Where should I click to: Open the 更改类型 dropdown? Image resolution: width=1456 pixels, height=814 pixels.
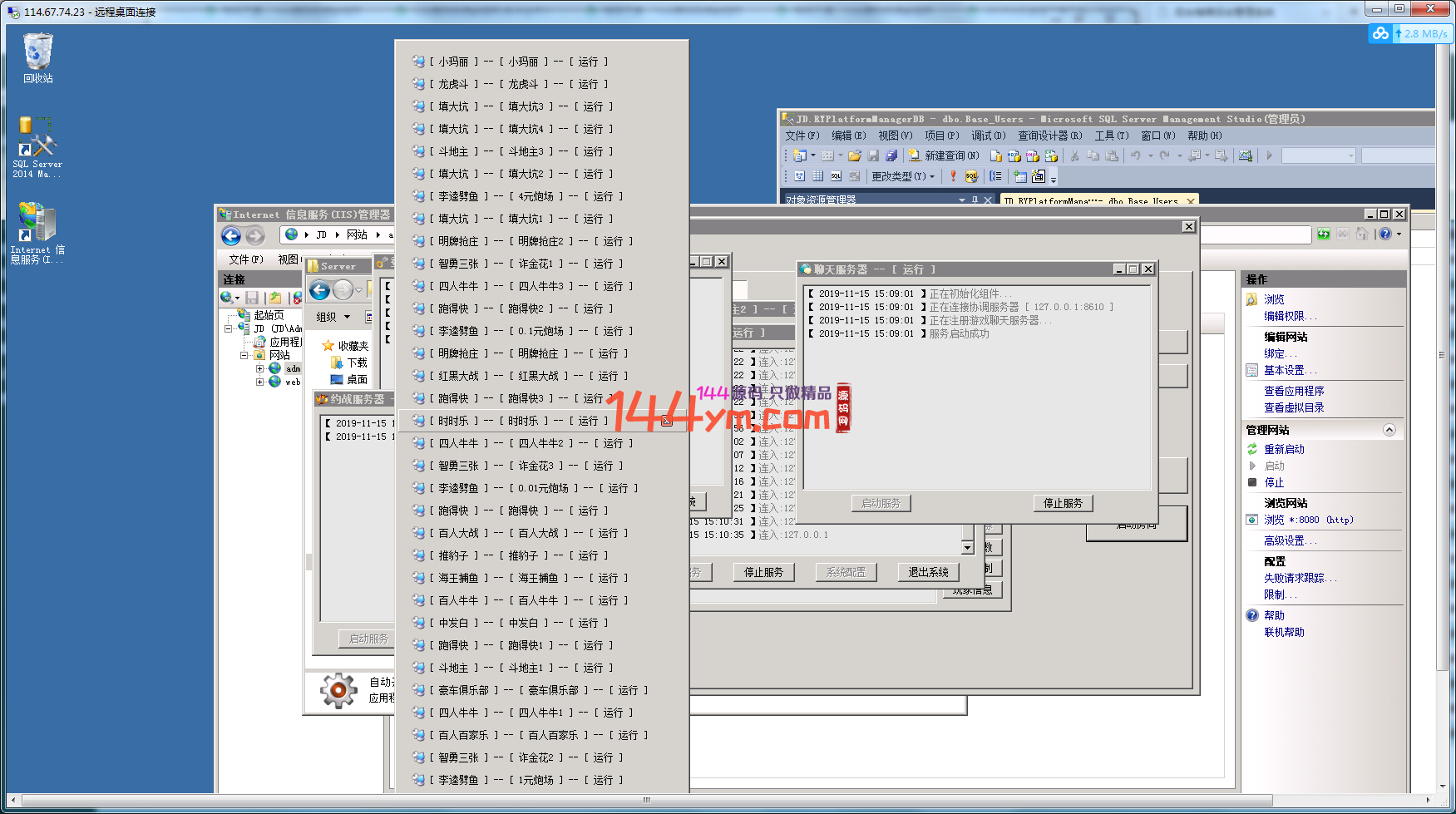coord(903,176)
